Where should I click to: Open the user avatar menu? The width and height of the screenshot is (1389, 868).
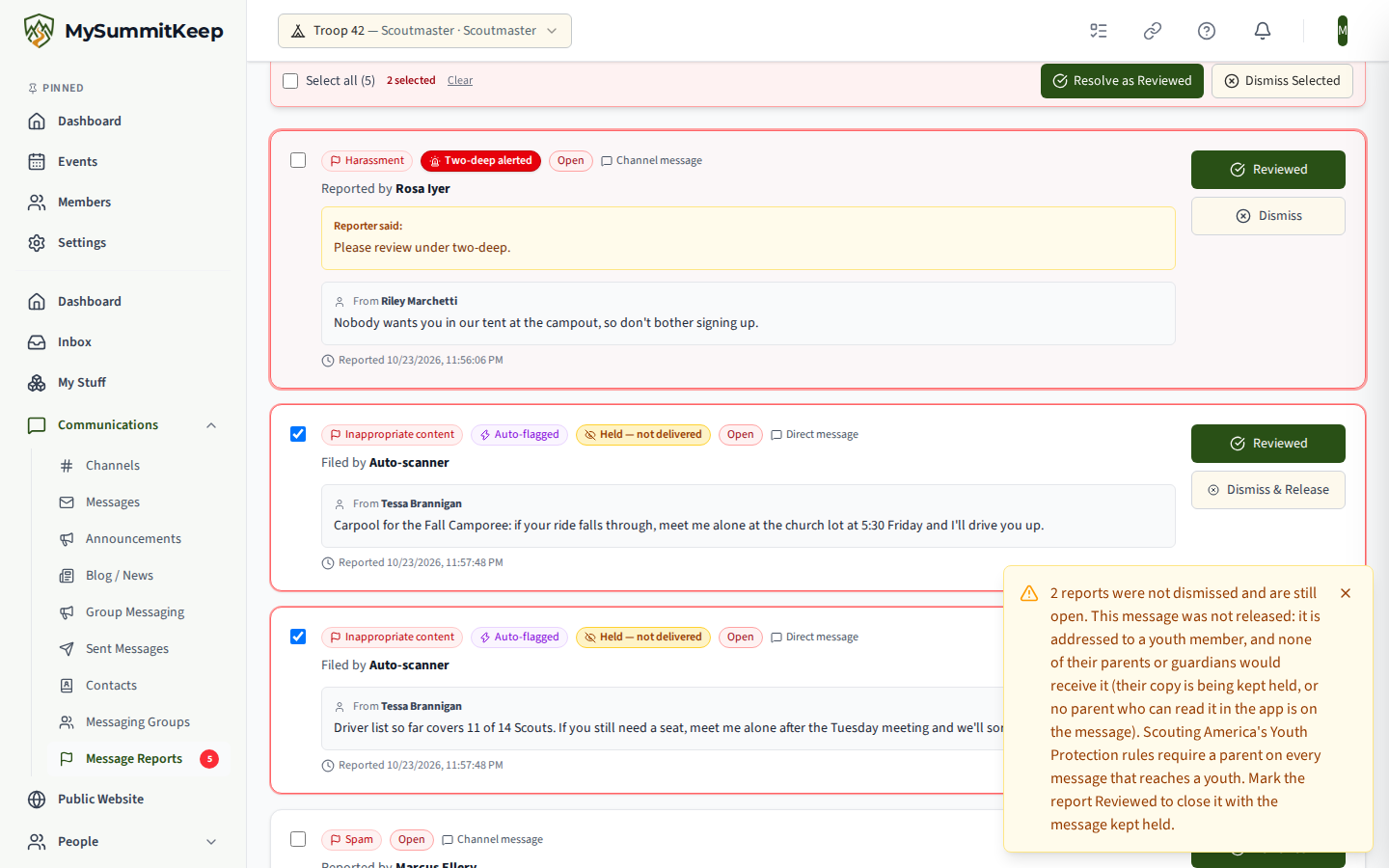(1343, 31)
